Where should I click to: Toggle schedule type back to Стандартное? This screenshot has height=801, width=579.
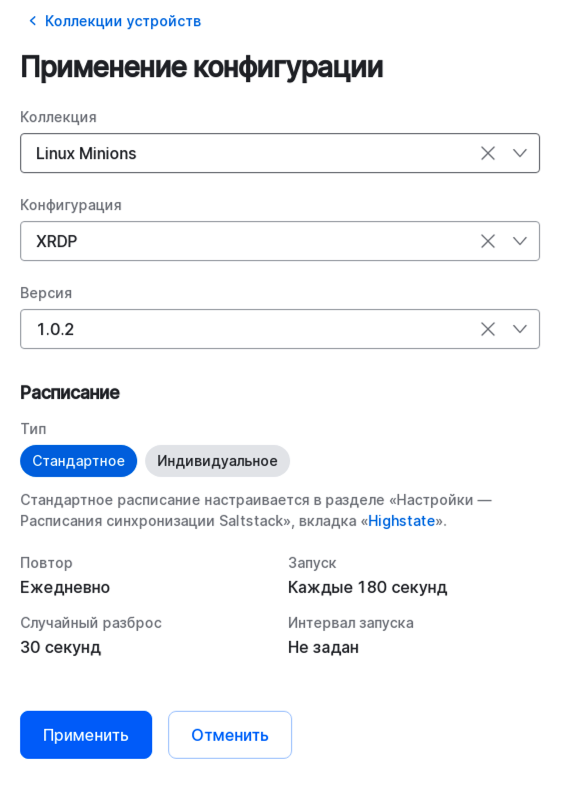point(78,461)
